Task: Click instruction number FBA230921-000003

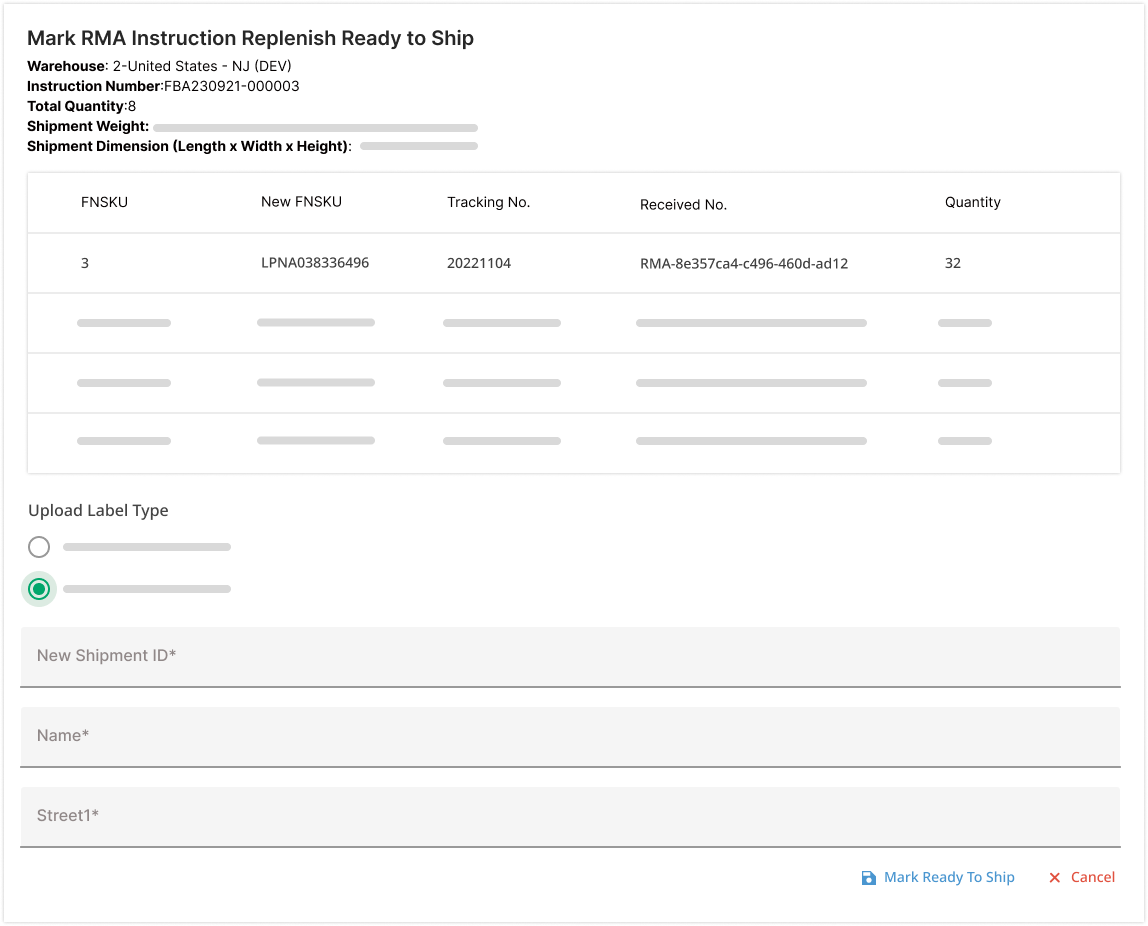Action: [231, 86]
